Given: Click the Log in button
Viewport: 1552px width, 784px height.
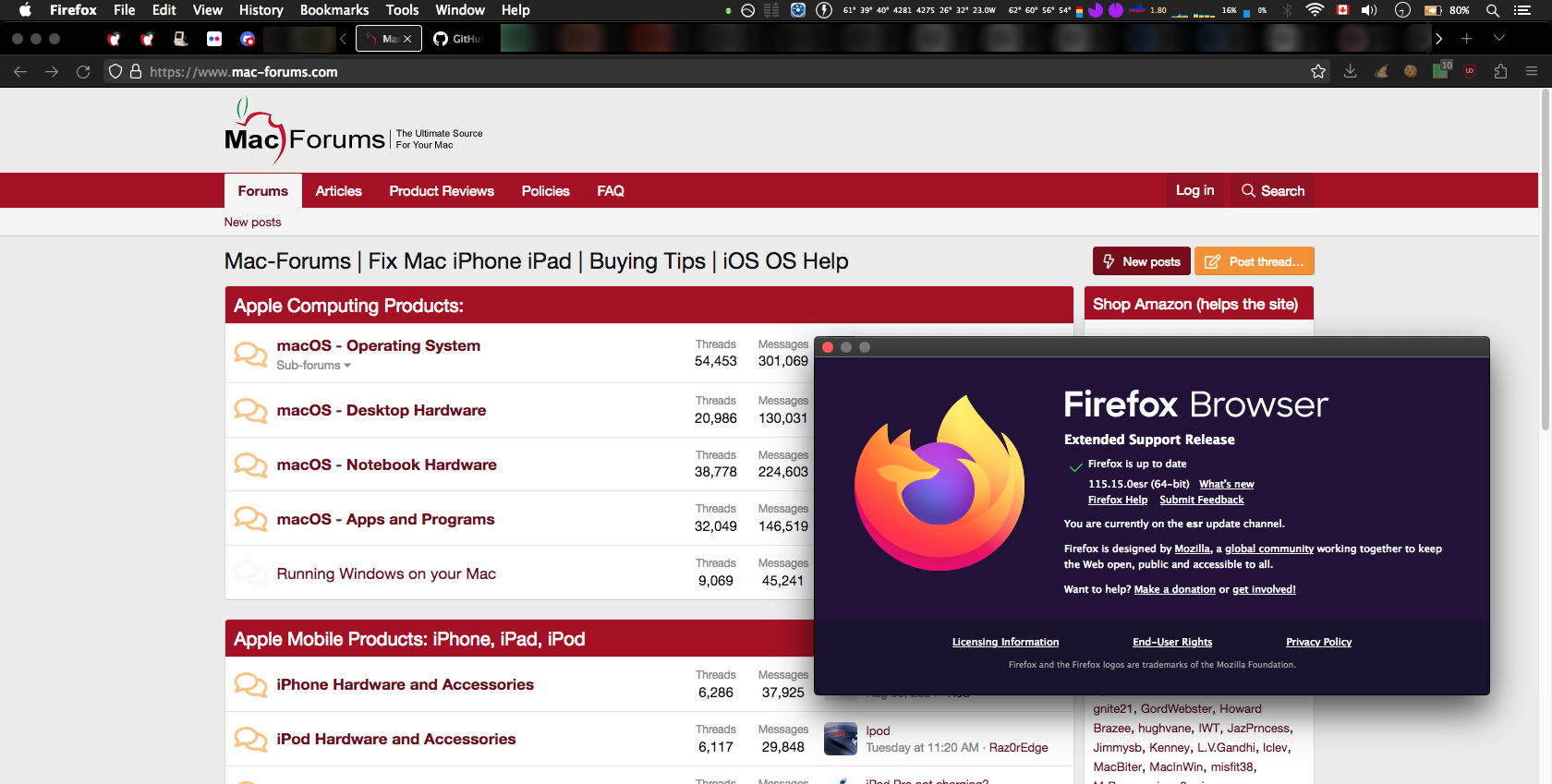Looking at the screenshot, I should pos(1195,190).
